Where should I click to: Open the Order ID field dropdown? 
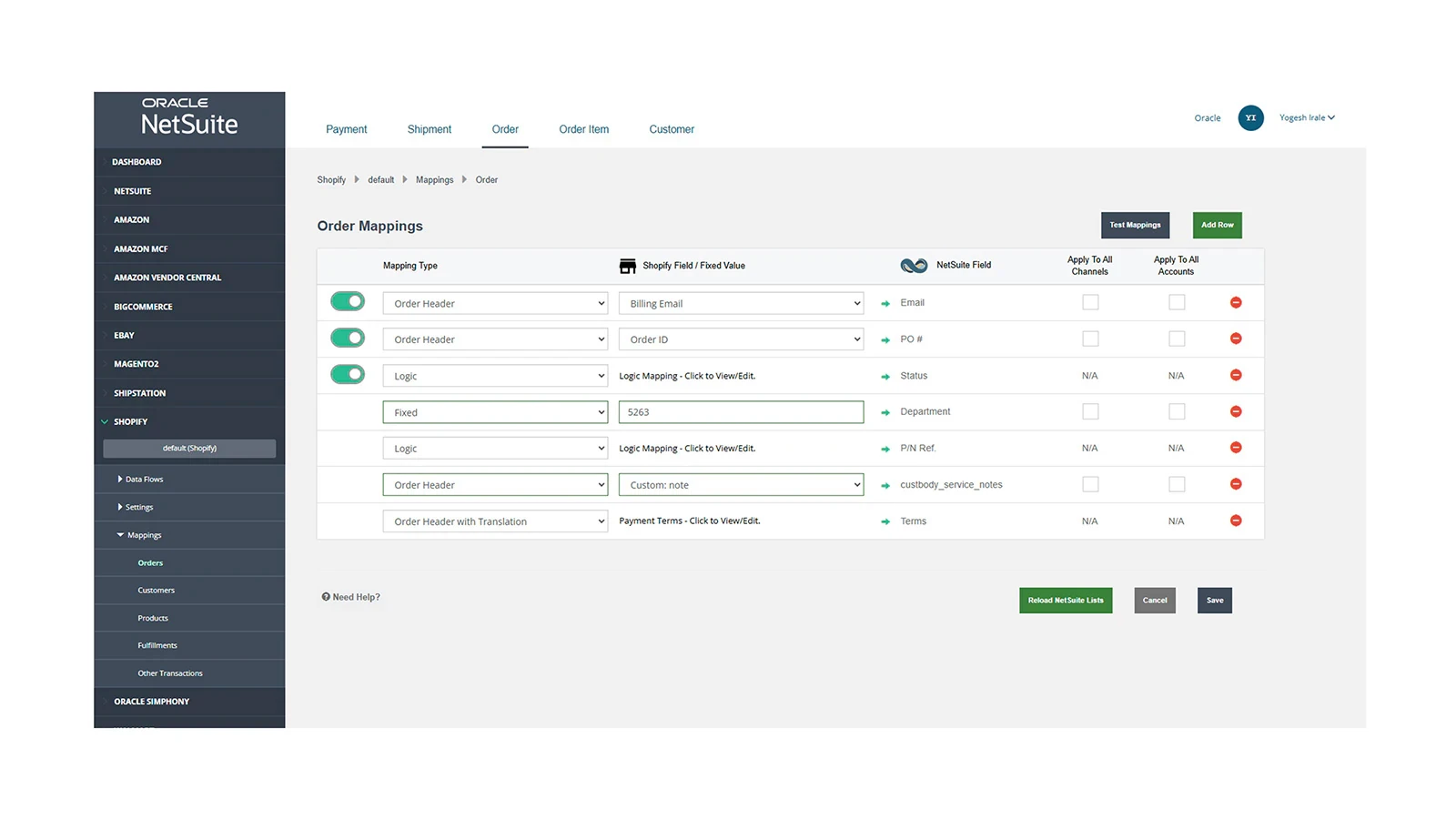tap(741, 339)
